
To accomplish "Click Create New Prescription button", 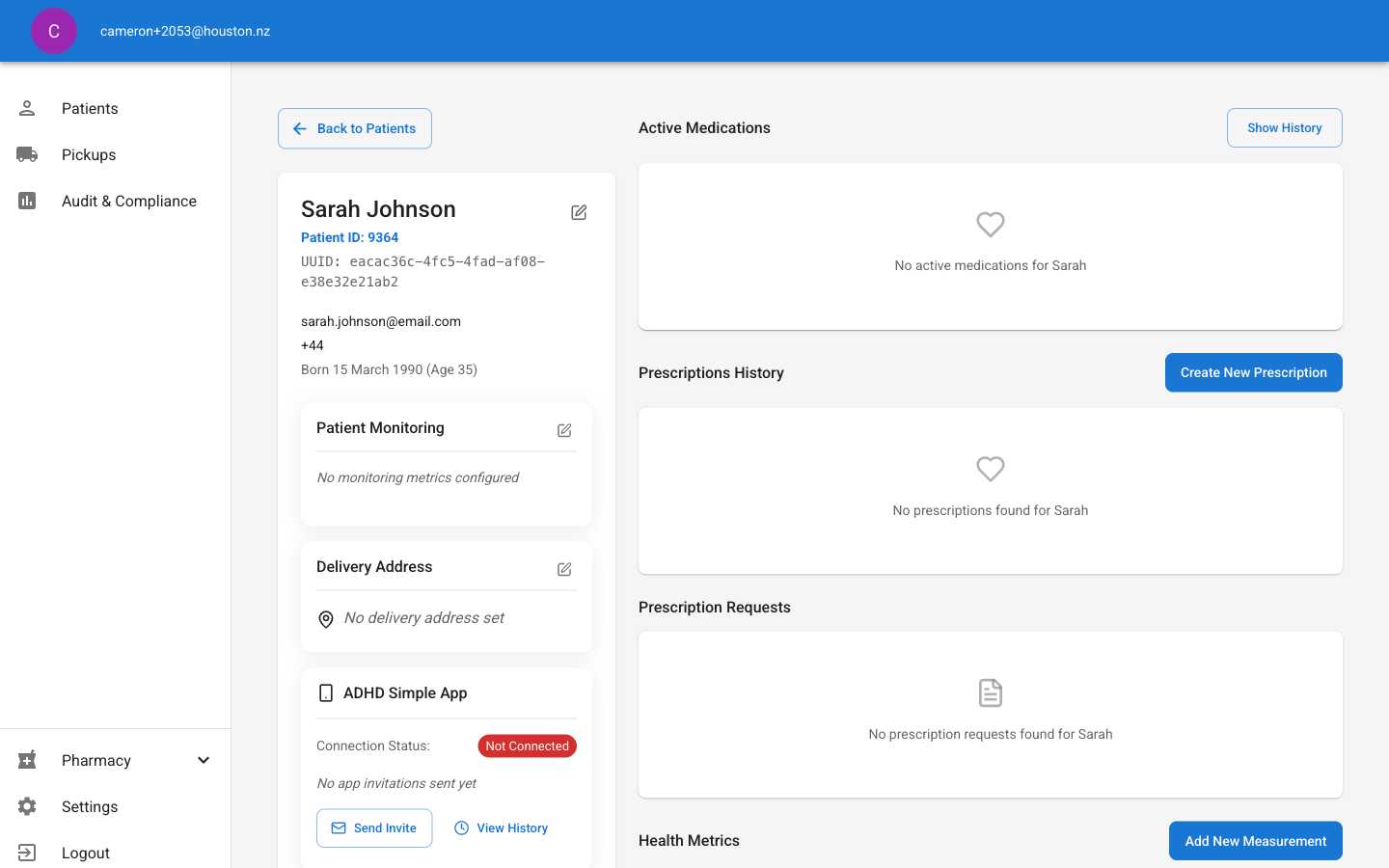I will coord(1254,372).
